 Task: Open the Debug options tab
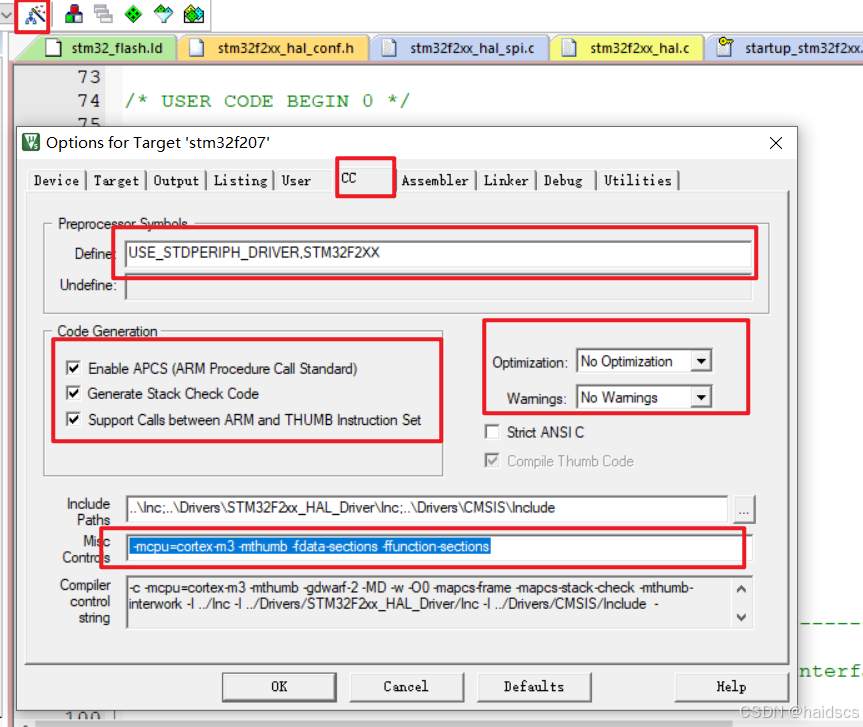564,181
